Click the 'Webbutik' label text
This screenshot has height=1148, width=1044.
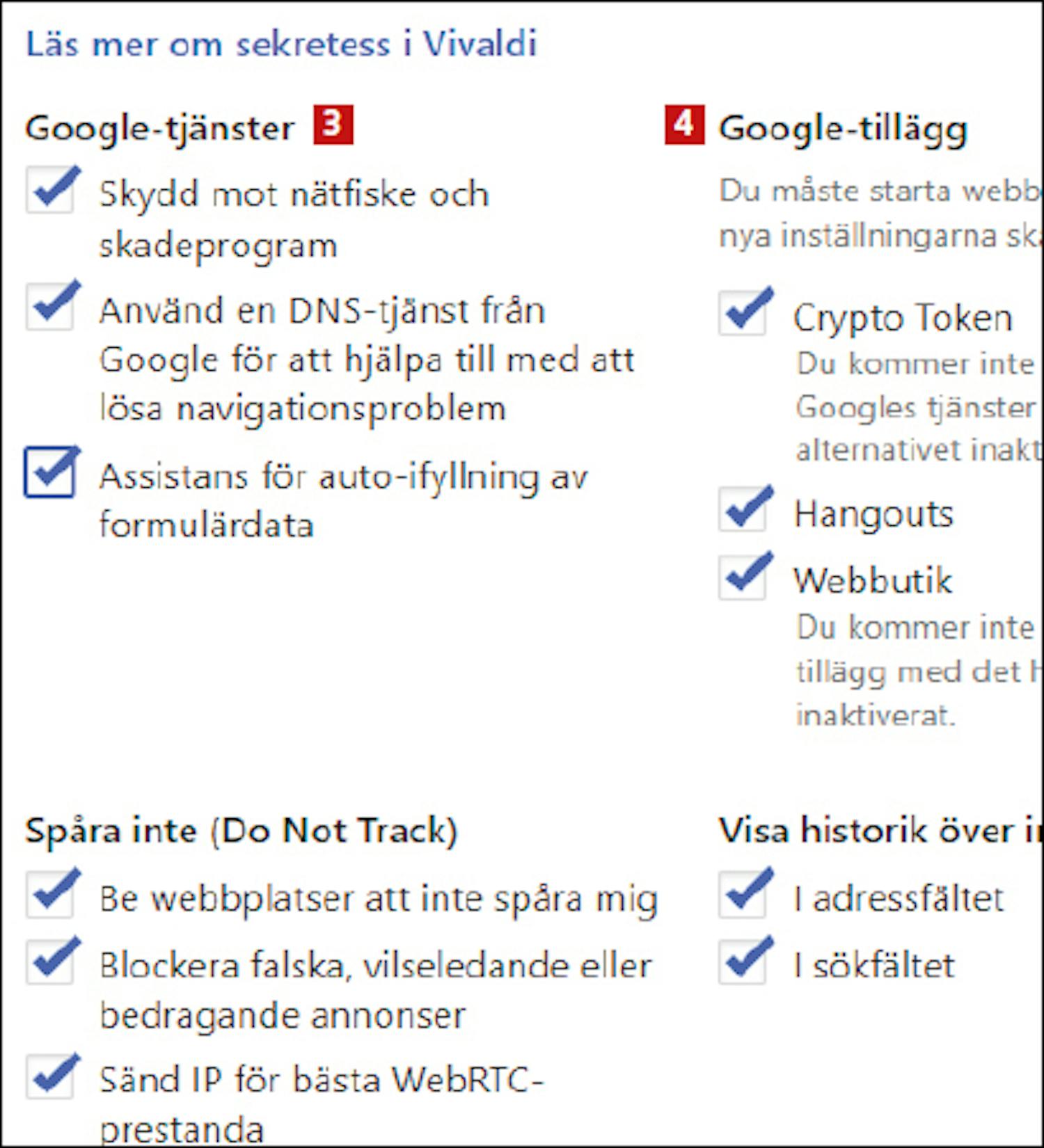[x=873, y=580]
